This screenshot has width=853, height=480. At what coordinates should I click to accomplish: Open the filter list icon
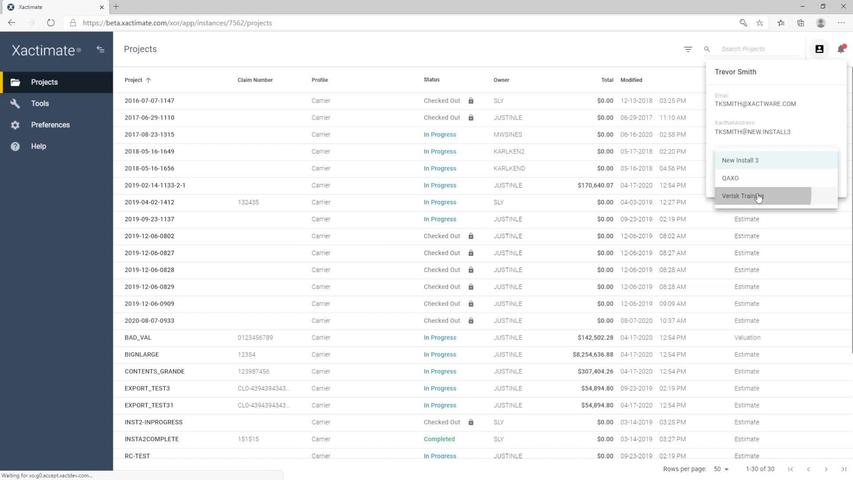tap(688, 49)
